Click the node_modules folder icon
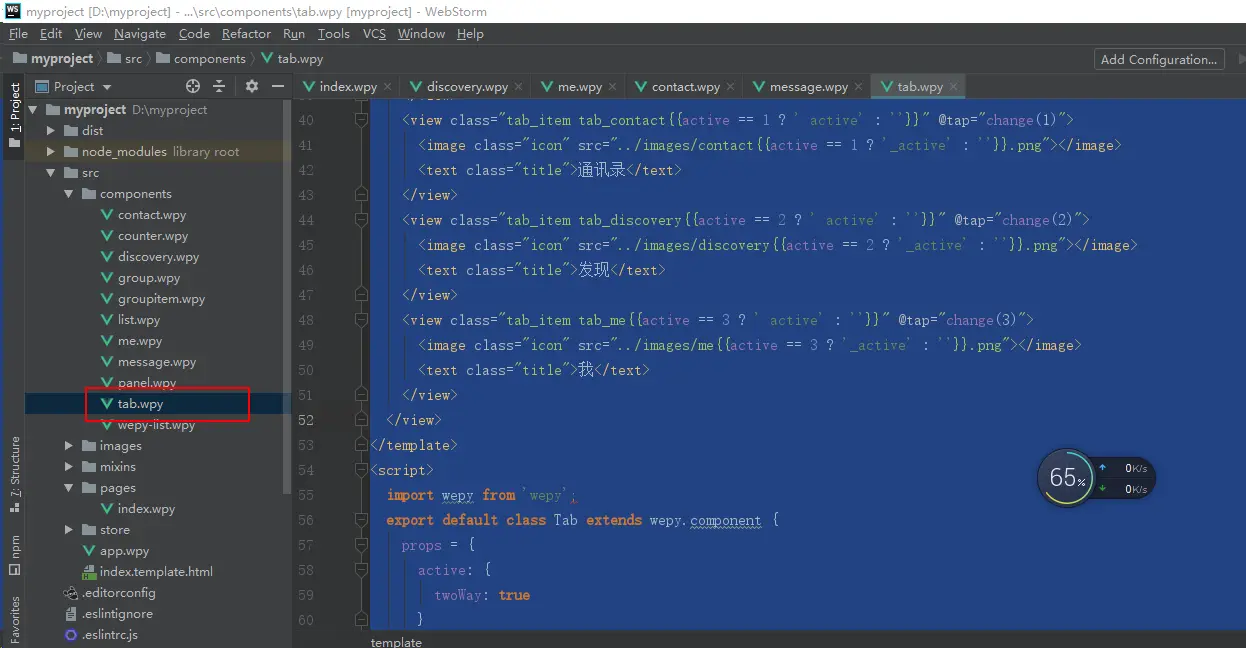The image size is (1246, 648). tap(71, 152)
